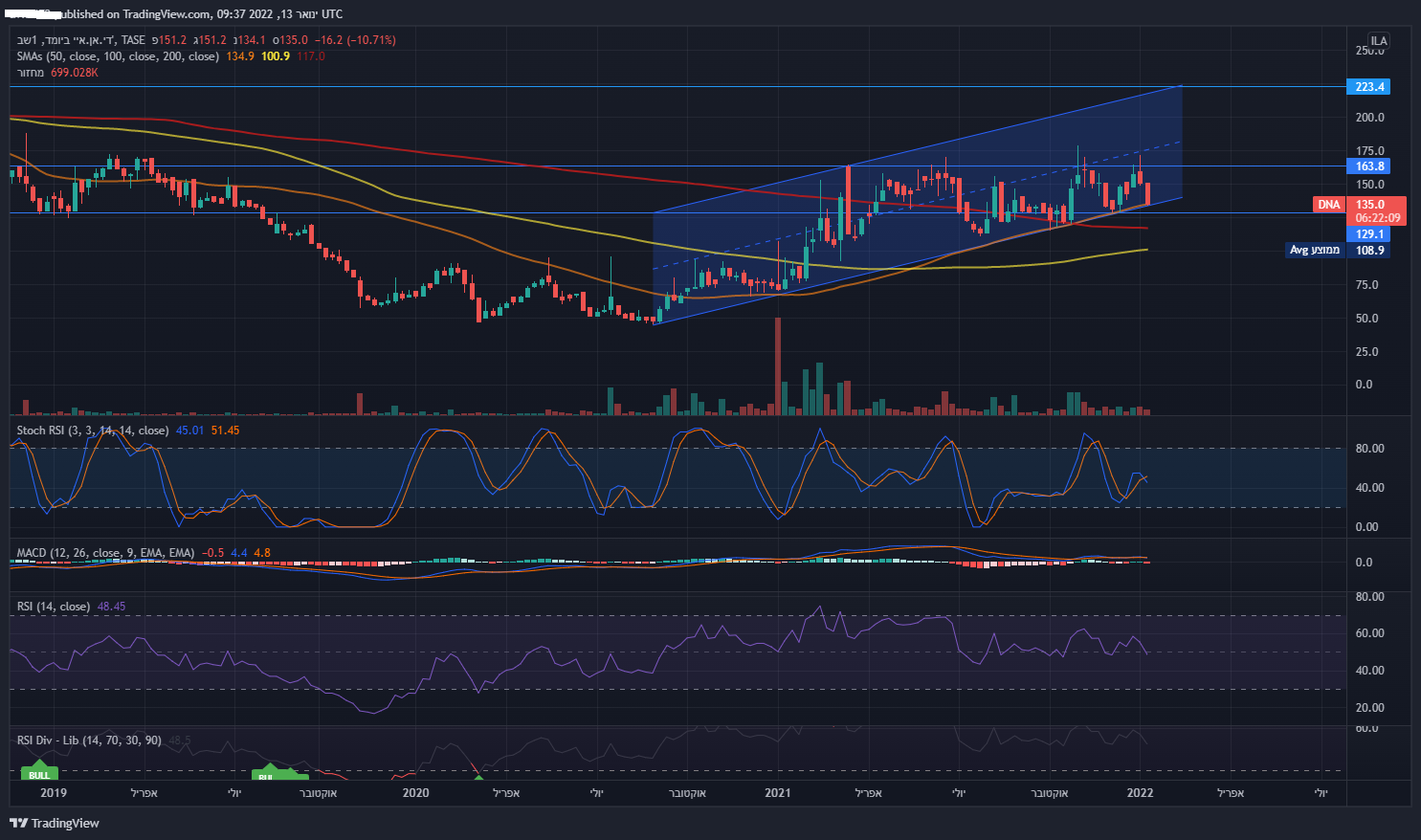Screen dimensions: 1421x840
Task: Open the ILA currency selector
Action: click(x=1378, y=41)
